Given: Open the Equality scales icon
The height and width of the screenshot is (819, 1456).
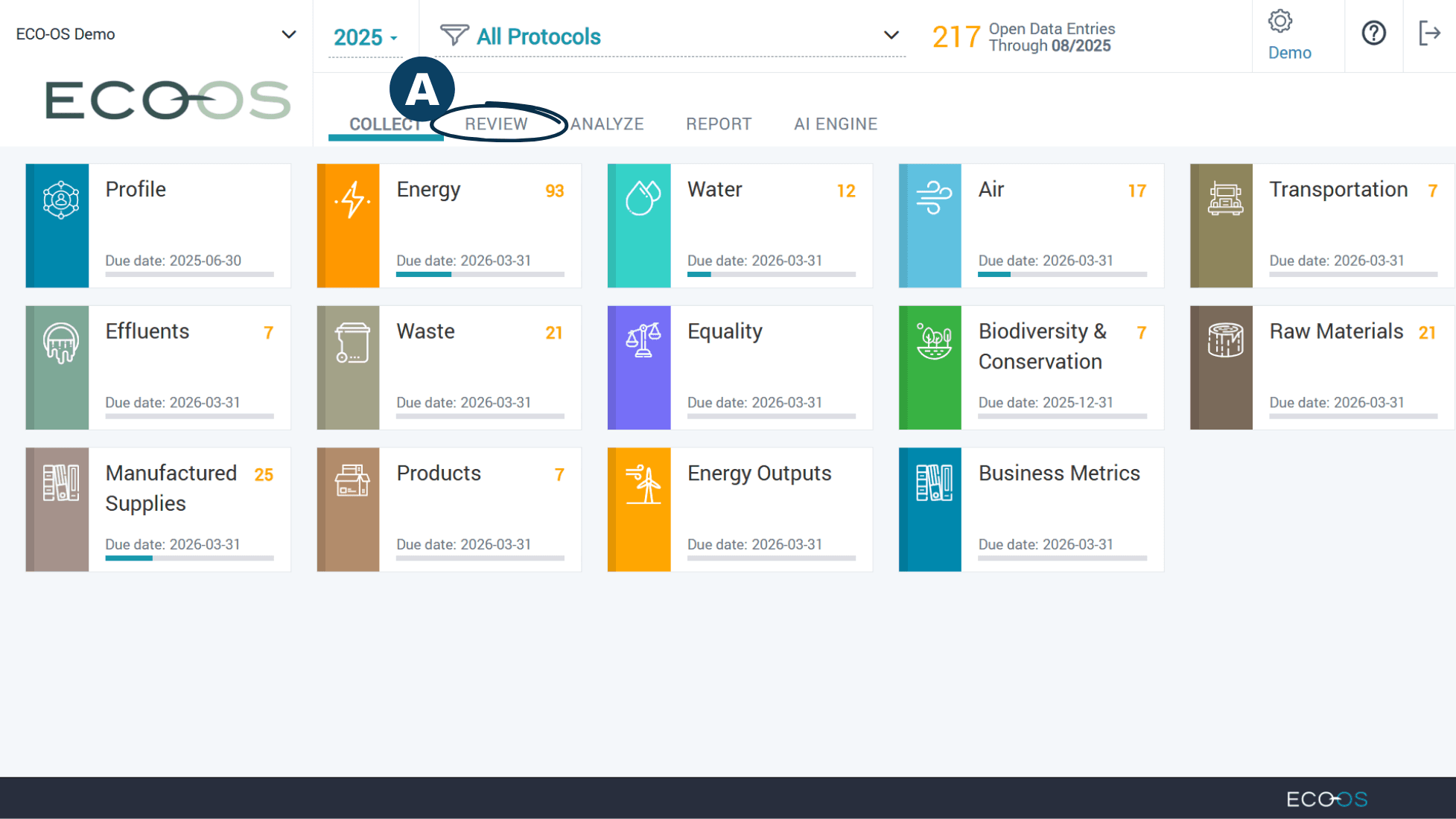Looking at the screenshot, I should [x=642, y=341].
